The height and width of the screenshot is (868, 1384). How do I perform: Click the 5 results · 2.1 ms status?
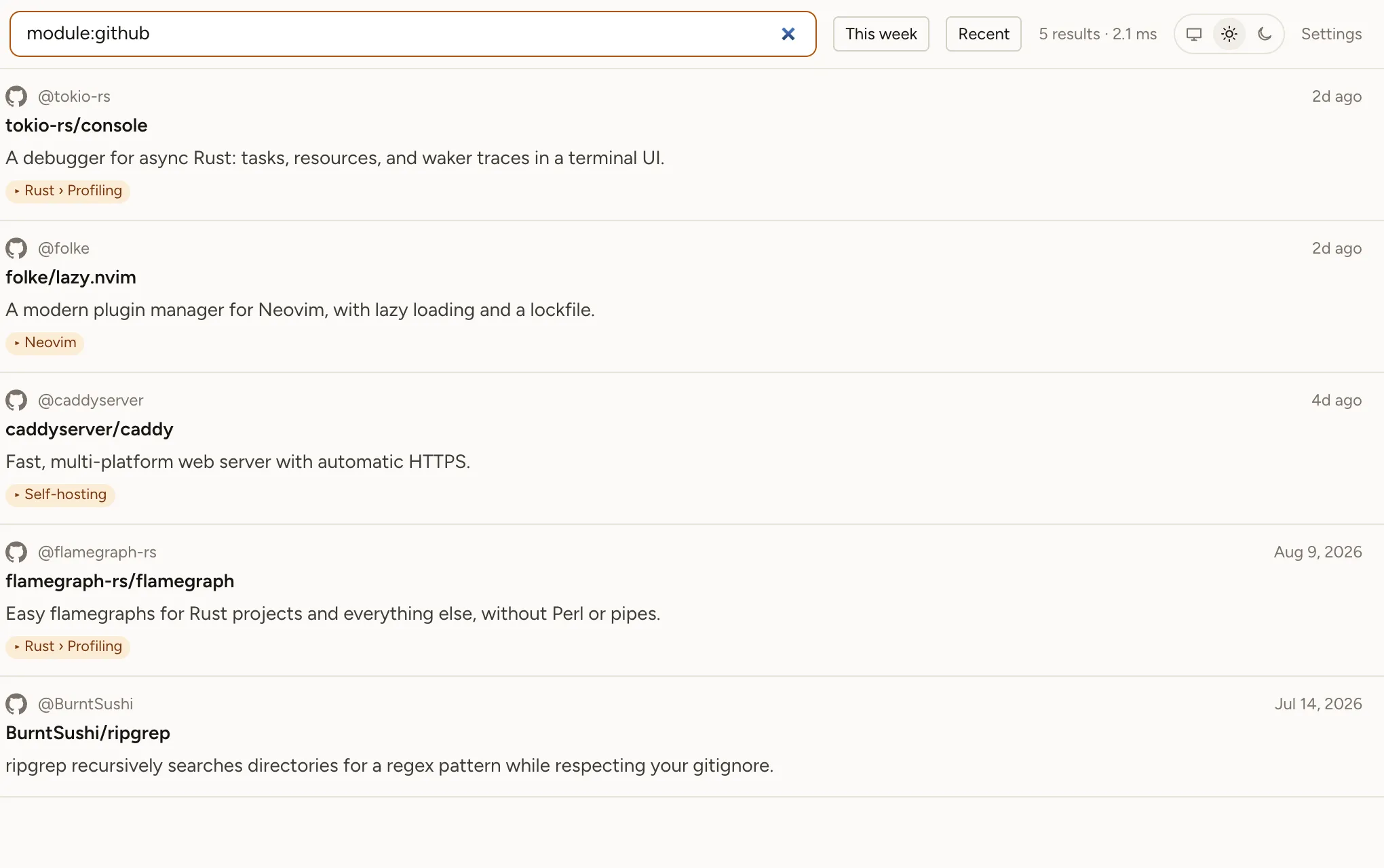pos(1098,34)
